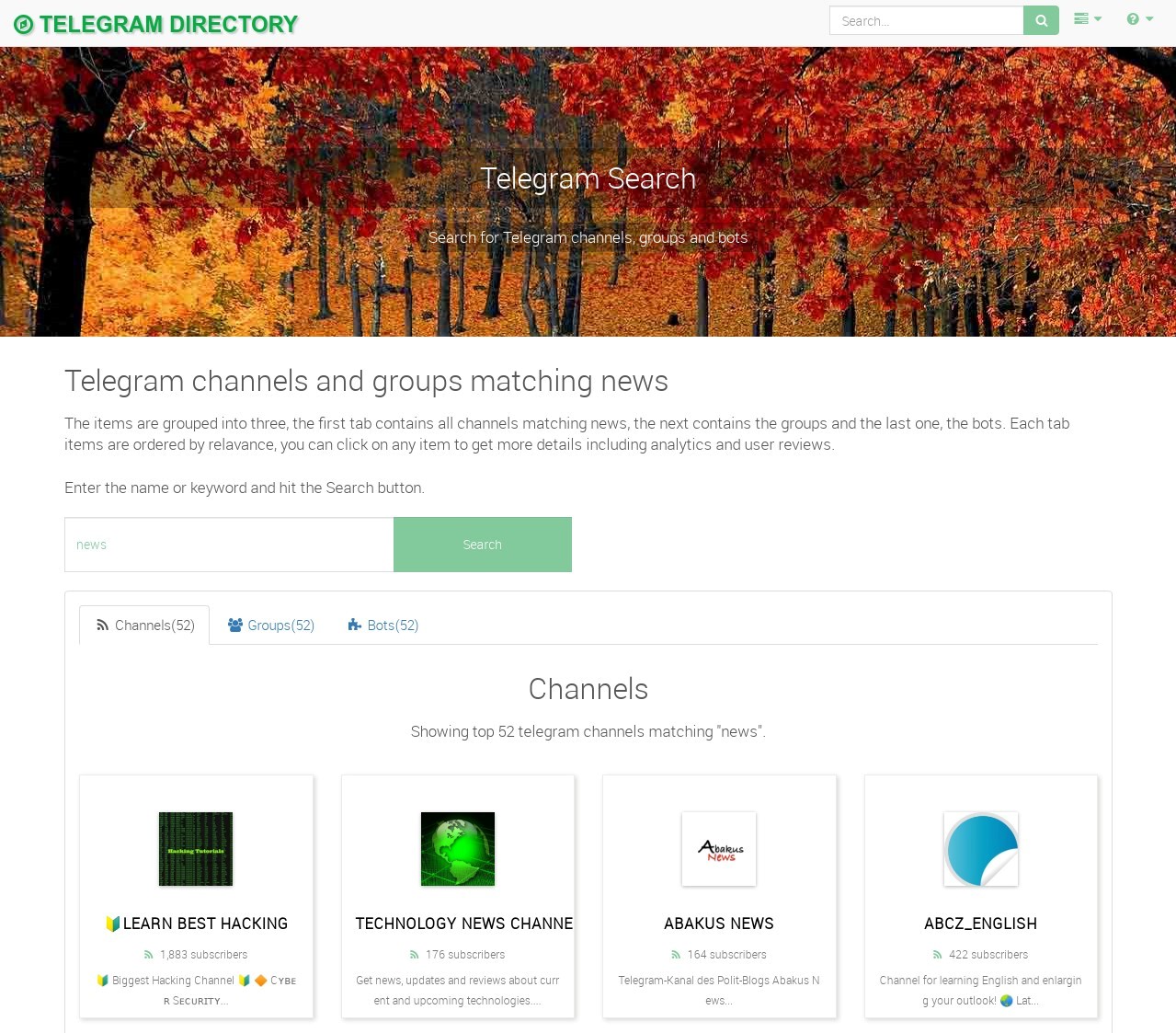Click the 'Get news, updates and reviews' description
Viewport: 1176px width, 1033px height.
point(458,991)
